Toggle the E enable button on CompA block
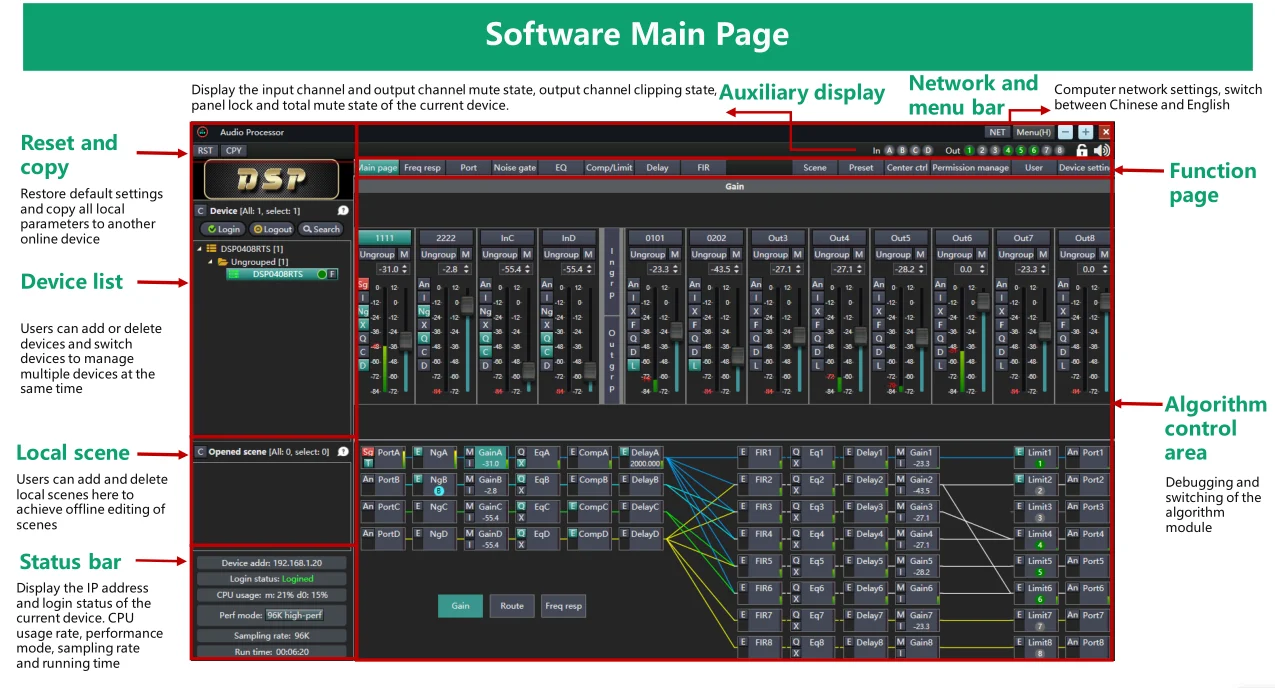This screenshot has height=688, width=1275. (x=572, y=453)
